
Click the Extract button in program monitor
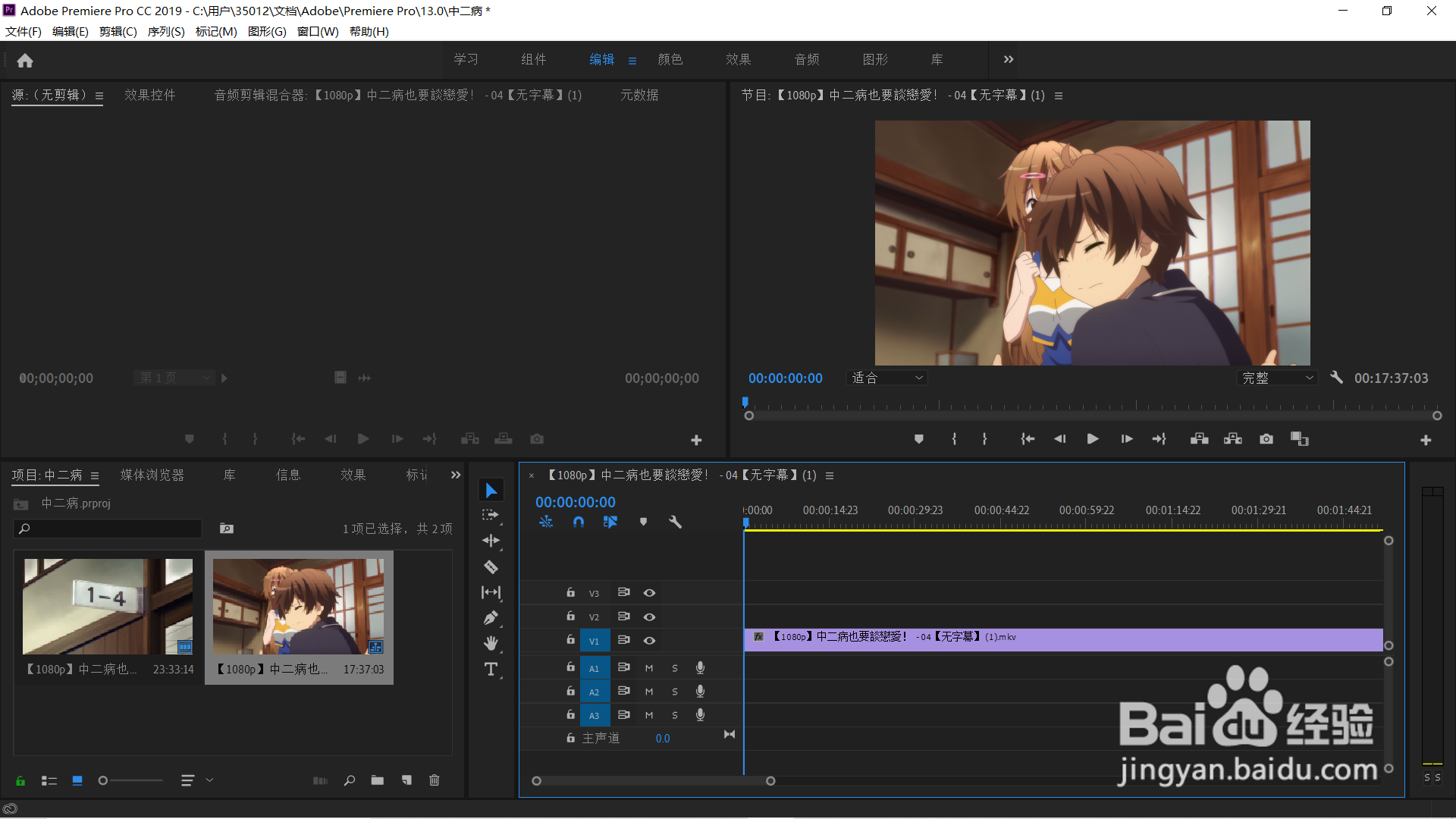(x=1232, y=439)
